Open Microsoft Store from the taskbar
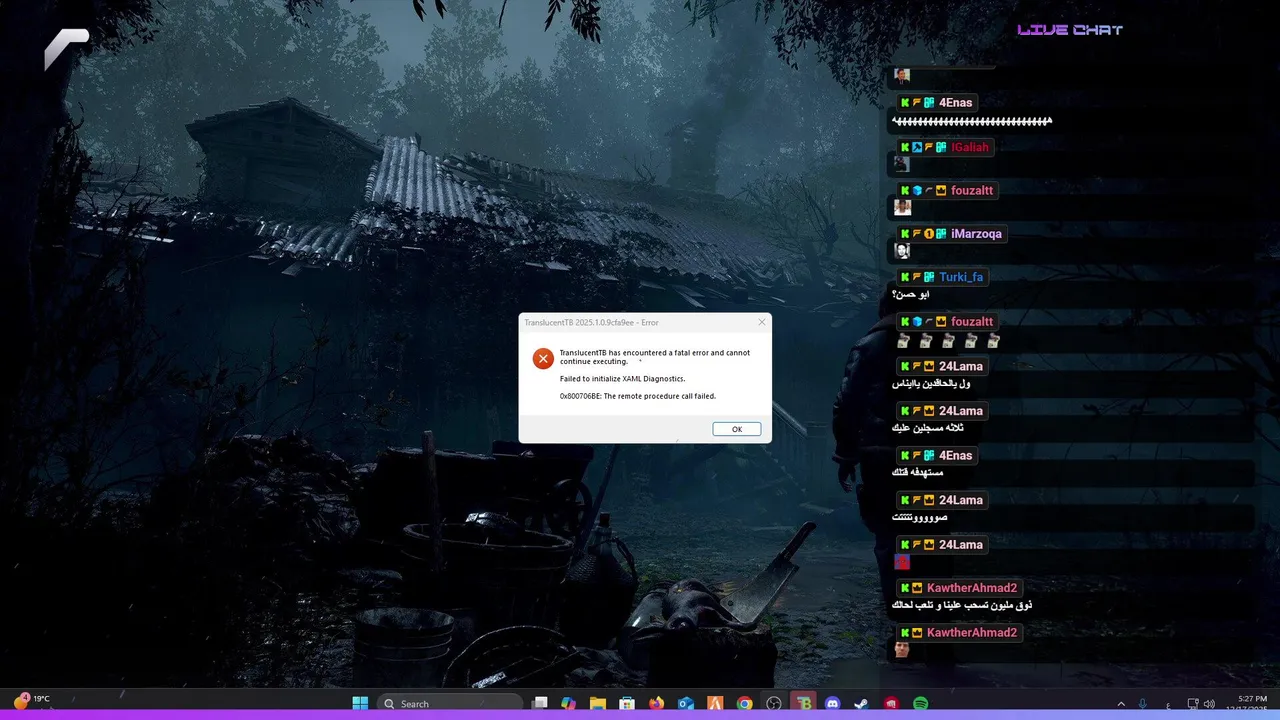 coord(627,703)
